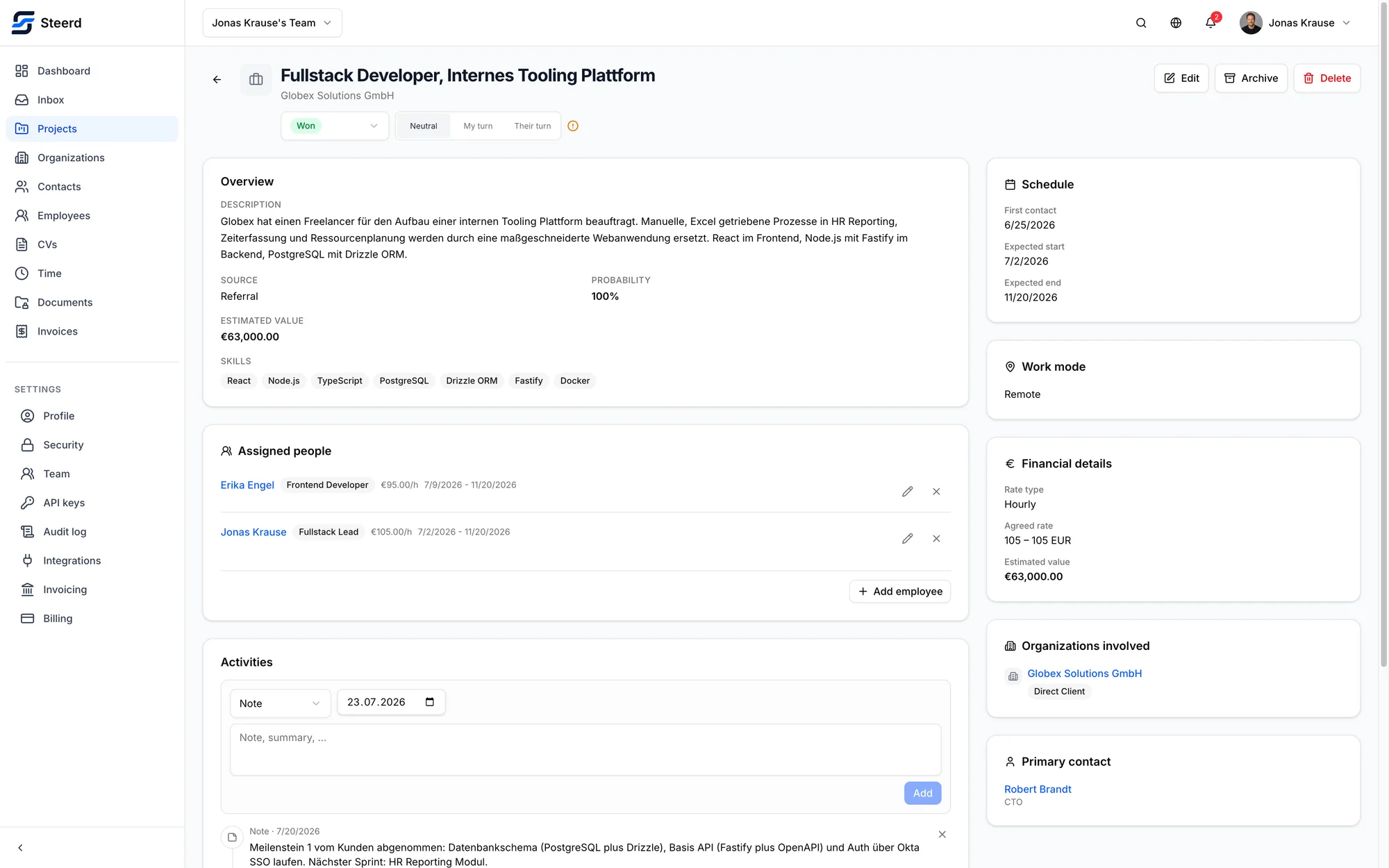This screenshot has height=868, width=1389.
Task: Click Globex organization building icon
Action: tap(1013, 676)
